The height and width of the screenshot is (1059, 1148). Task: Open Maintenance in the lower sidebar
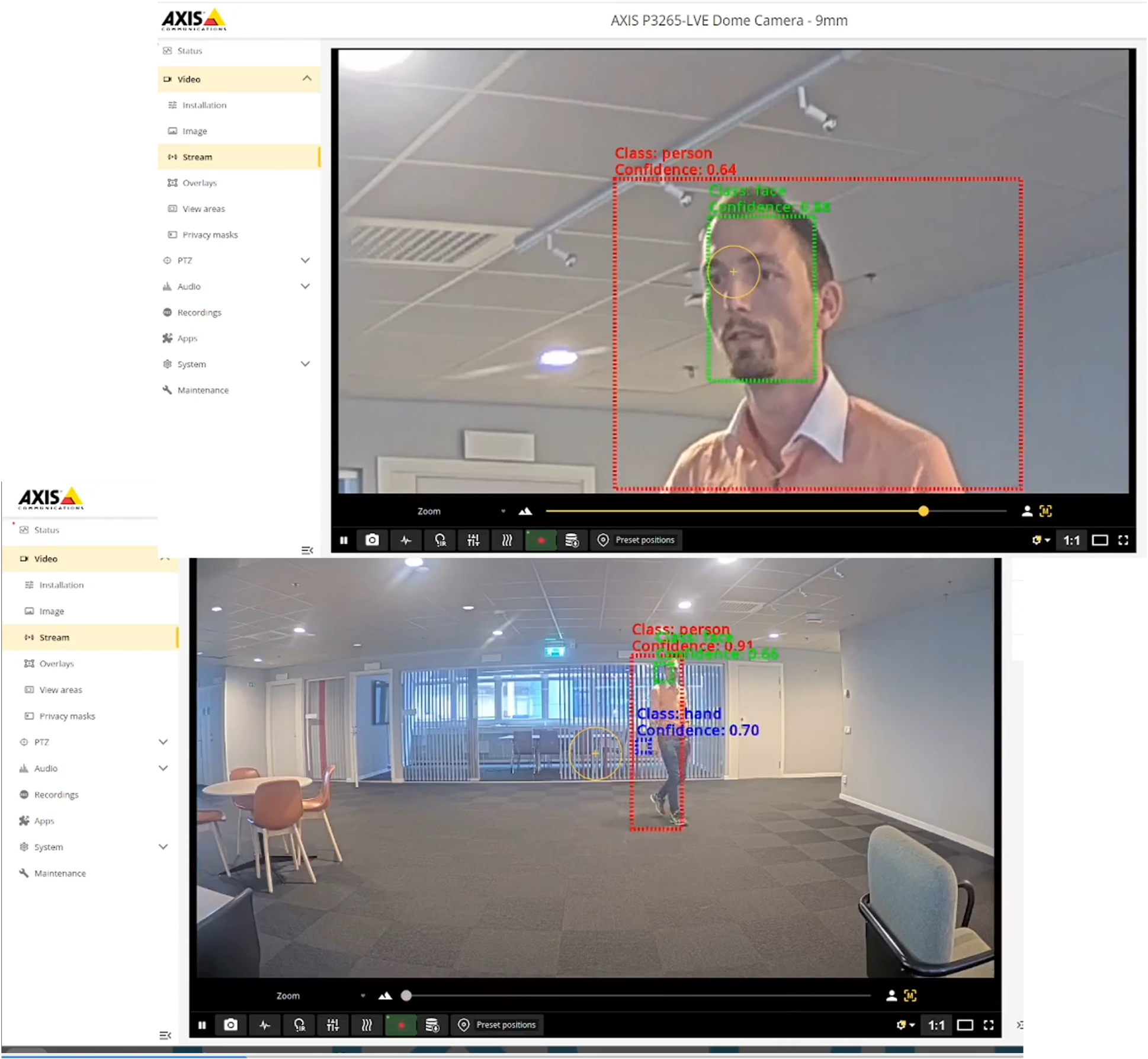pos(90,874)
